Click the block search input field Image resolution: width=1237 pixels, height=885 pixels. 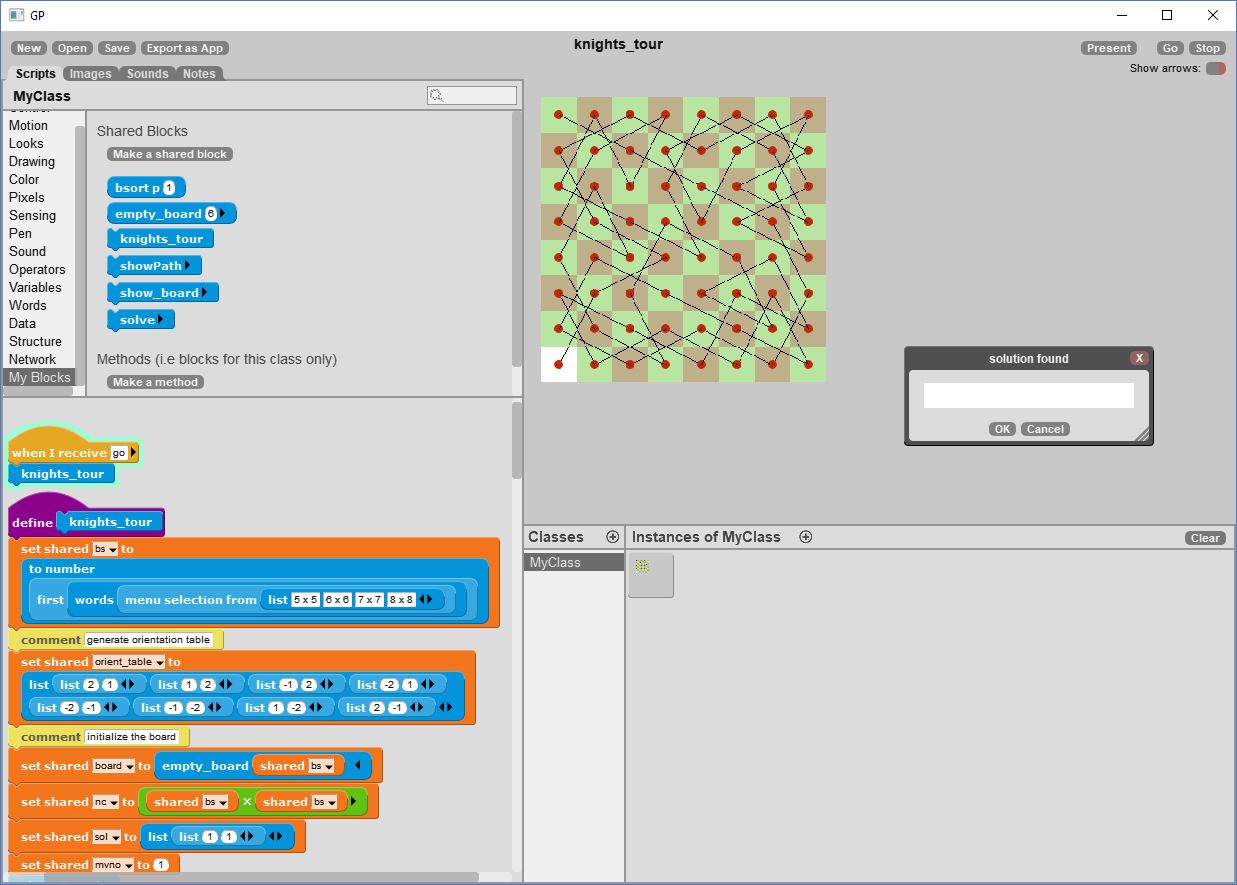(473, 96)
